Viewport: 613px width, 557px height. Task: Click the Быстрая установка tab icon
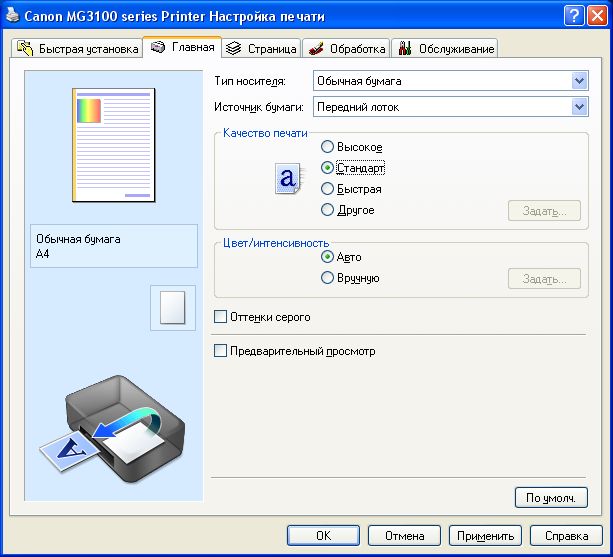pos(25,48)
